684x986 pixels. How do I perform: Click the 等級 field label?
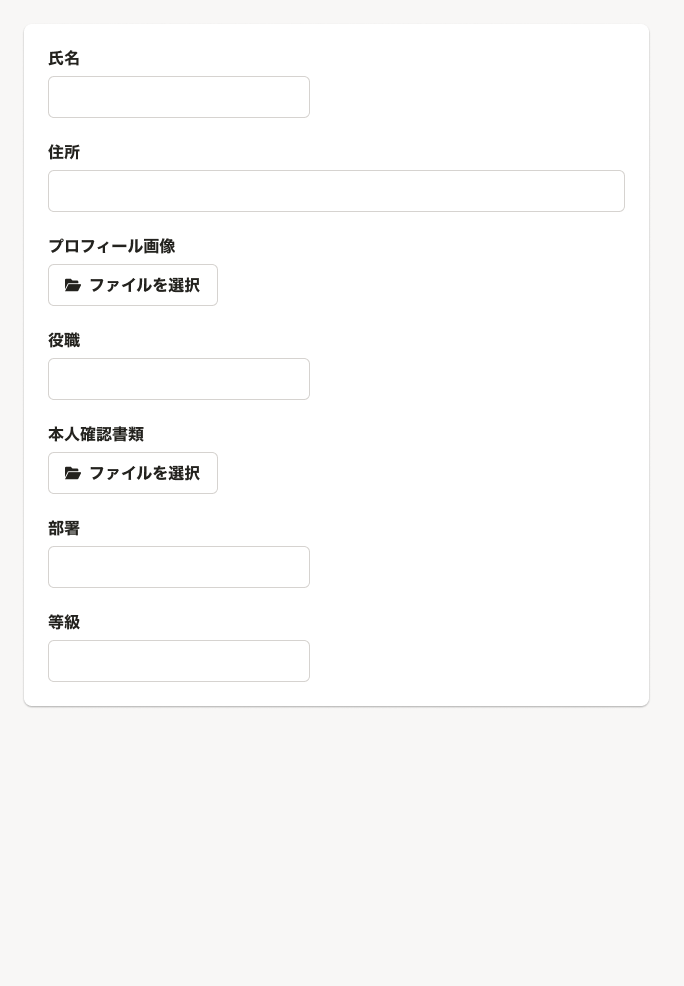64,623
